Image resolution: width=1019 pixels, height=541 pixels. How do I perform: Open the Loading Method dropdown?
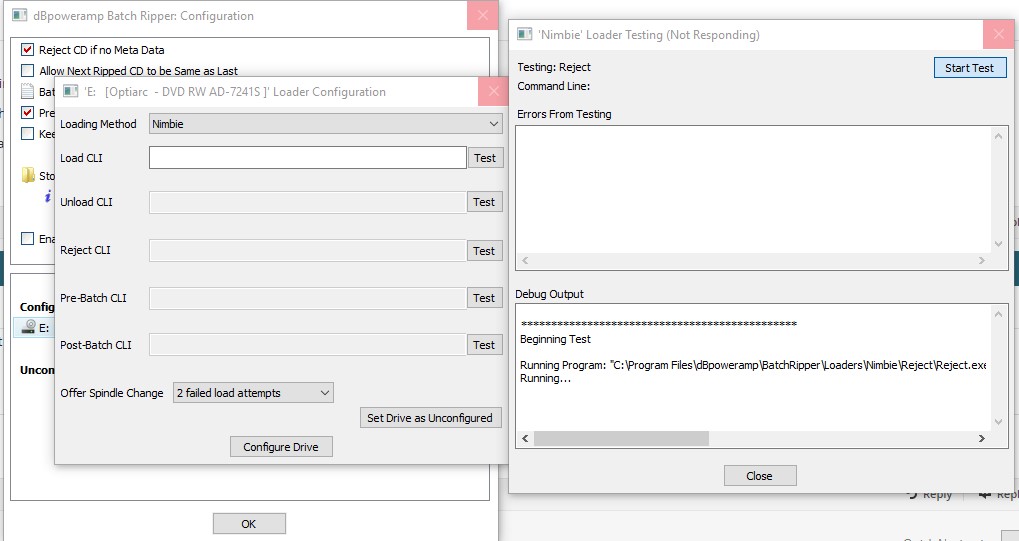tap(325, 124)
